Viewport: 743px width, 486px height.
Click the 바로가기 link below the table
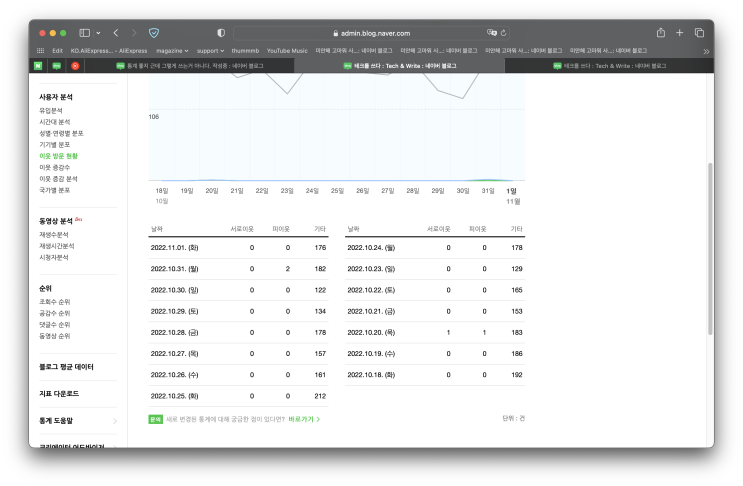304,419
